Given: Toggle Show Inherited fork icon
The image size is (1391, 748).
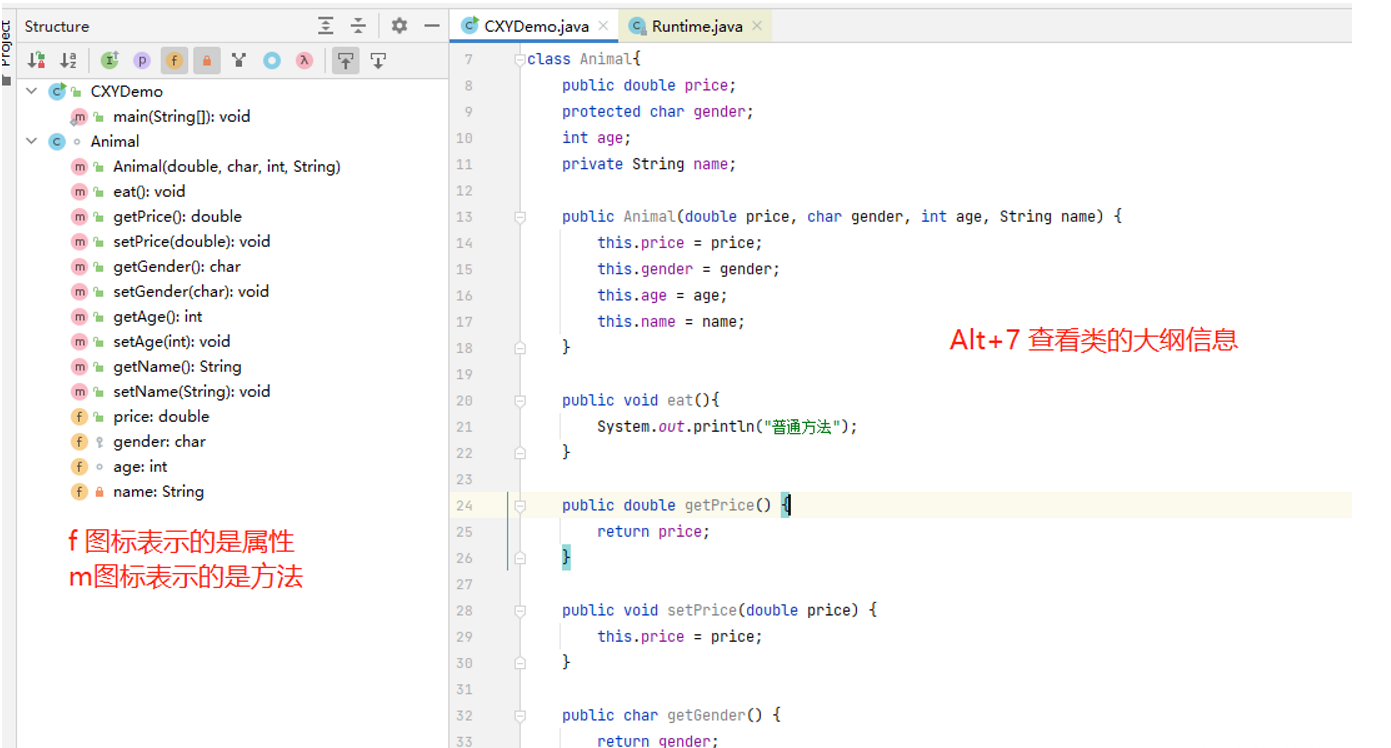Looking at the screenshot, I should click(x=239, y=61).
